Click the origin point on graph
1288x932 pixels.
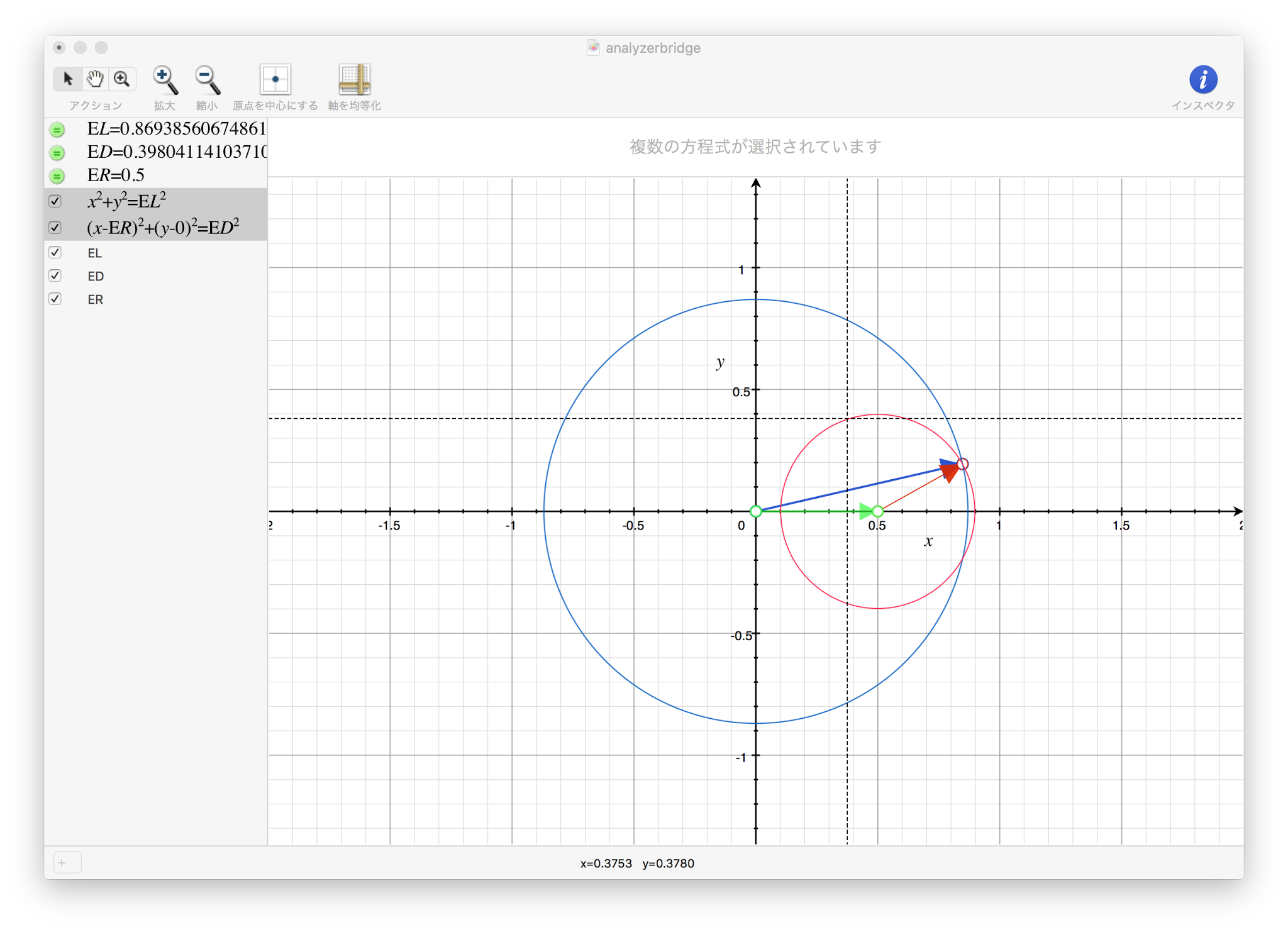pos(756,511)
